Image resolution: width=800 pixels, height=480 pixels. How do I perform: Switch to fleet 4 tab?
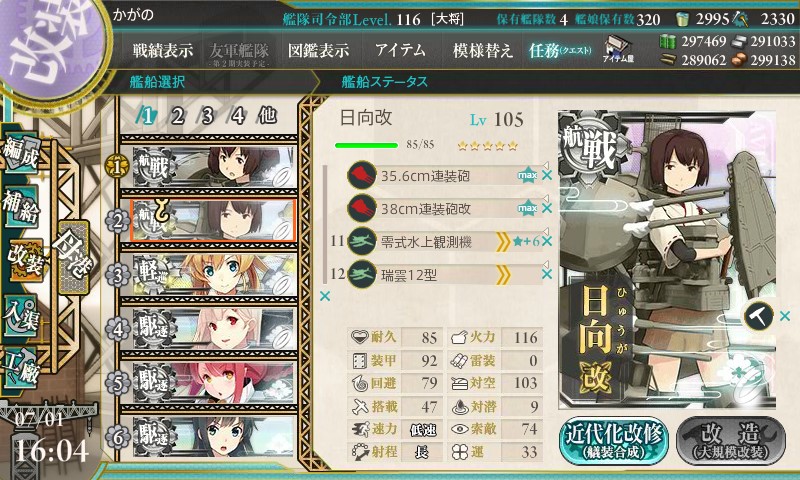click(237, 116)
